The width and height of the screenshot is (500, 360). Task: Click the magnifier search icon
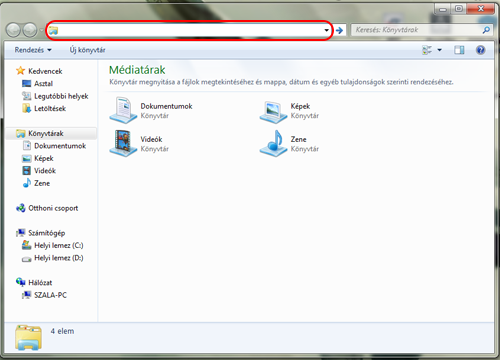click(486, 30)
